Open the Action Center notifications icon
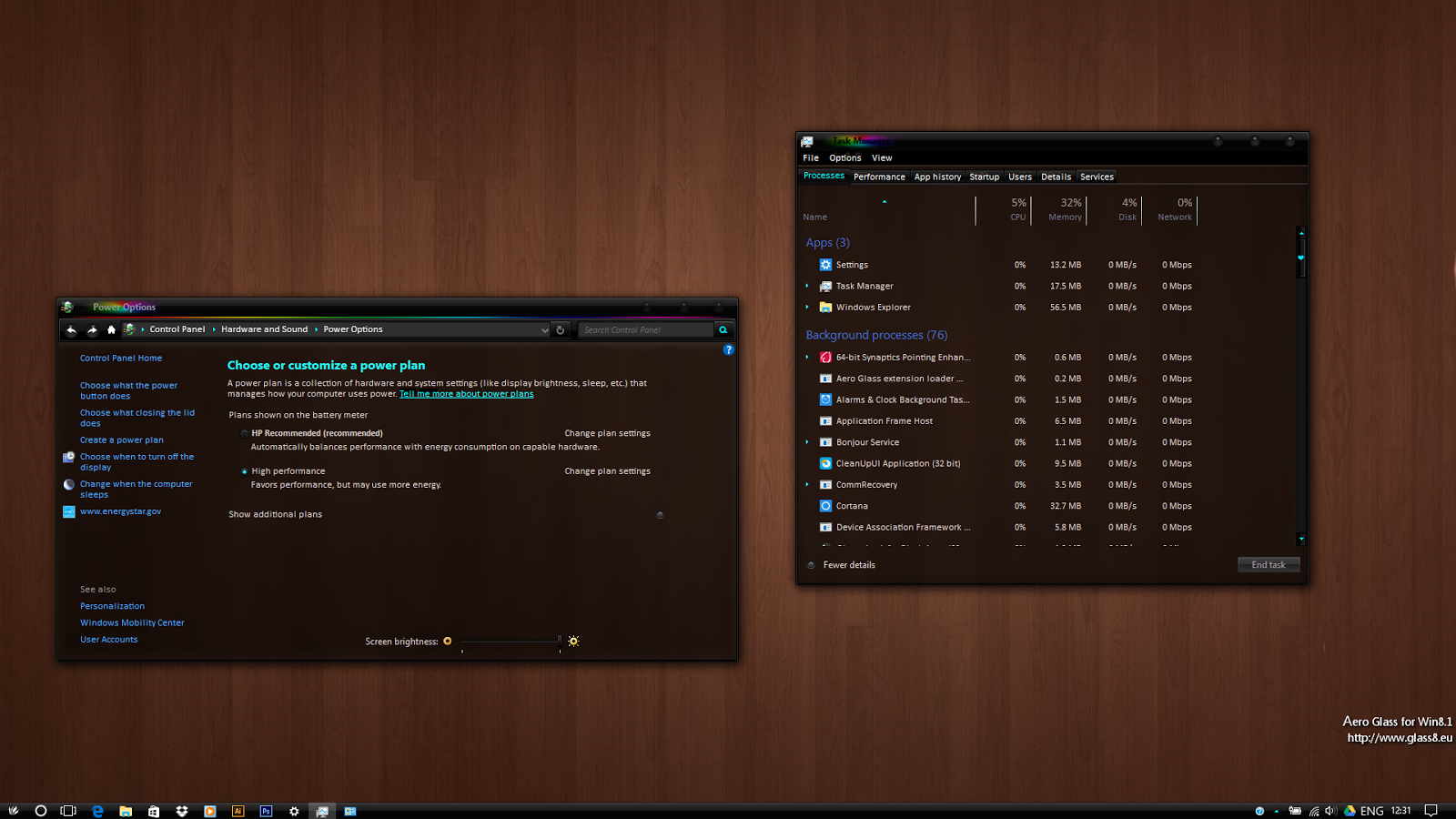 [x=1431, y=811]
